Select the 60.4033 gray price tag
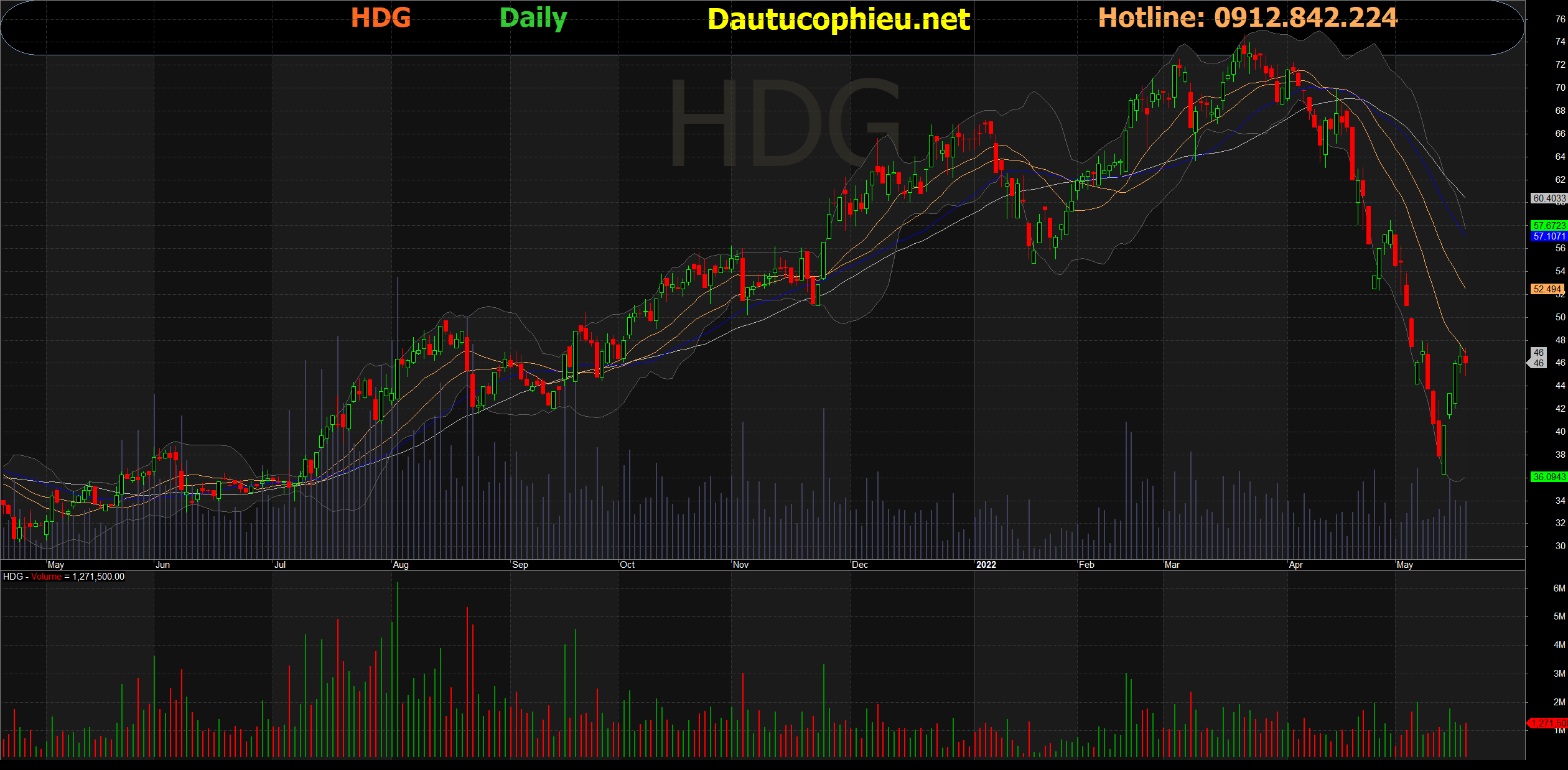The height and width of the screenshot is (770, 1568). coord(1548,198)
